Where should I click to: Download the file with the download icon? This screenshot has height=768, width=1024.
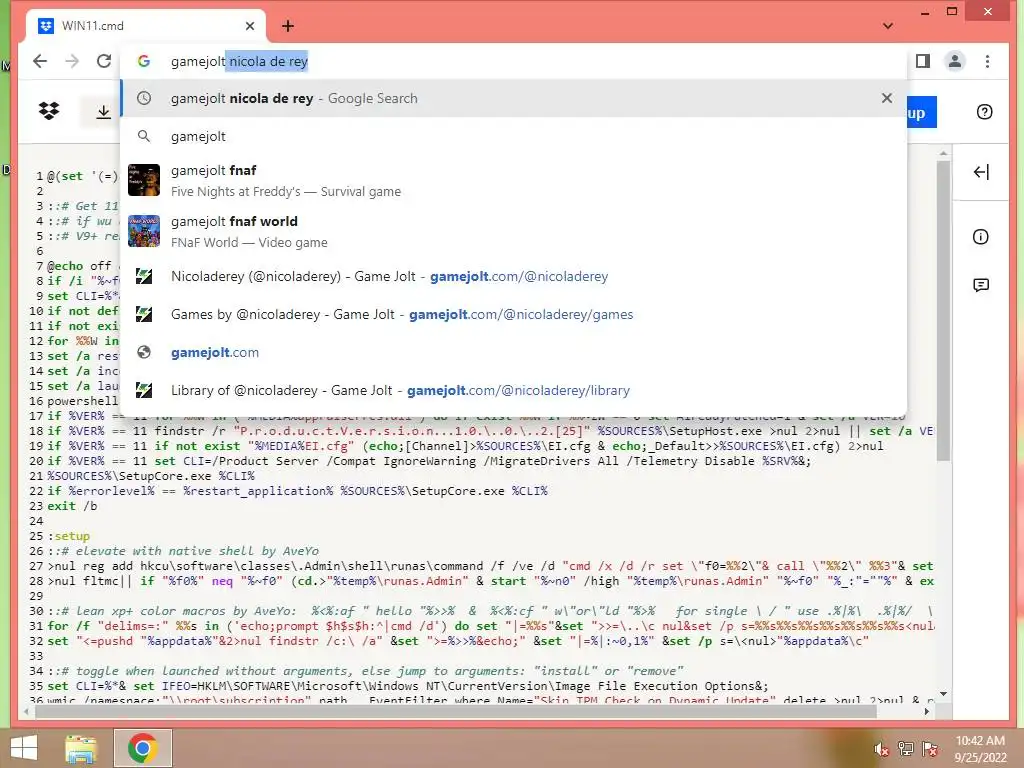103,112
